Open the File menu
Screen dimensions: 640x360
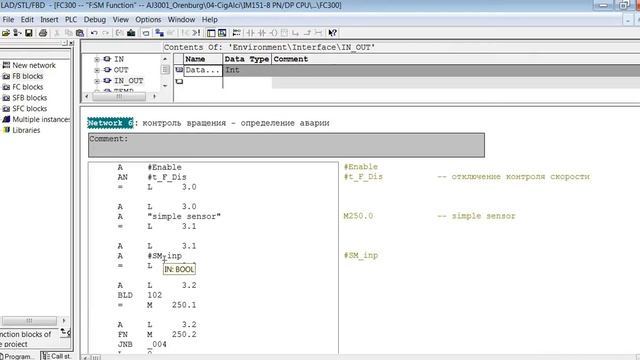pyautogui.click(x=8, y=20)
